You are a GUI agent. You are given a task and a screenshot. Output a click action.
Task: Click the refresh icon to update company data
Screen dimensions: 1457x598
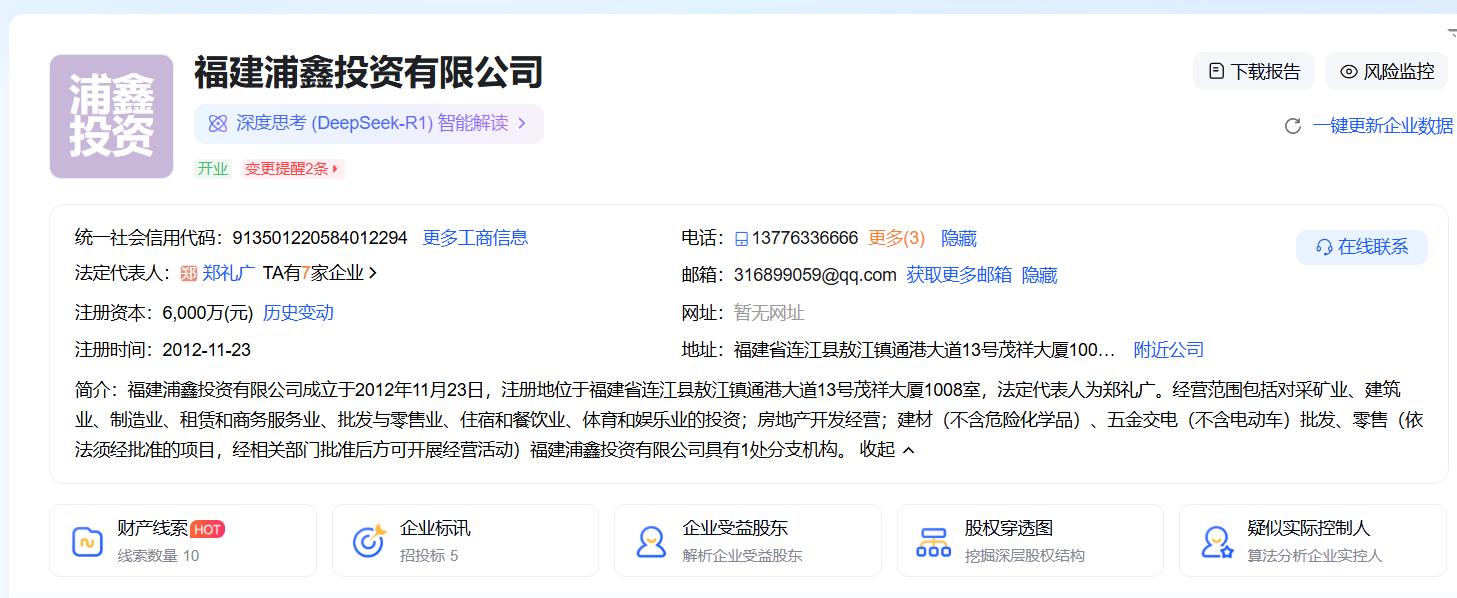[1292, 126]
